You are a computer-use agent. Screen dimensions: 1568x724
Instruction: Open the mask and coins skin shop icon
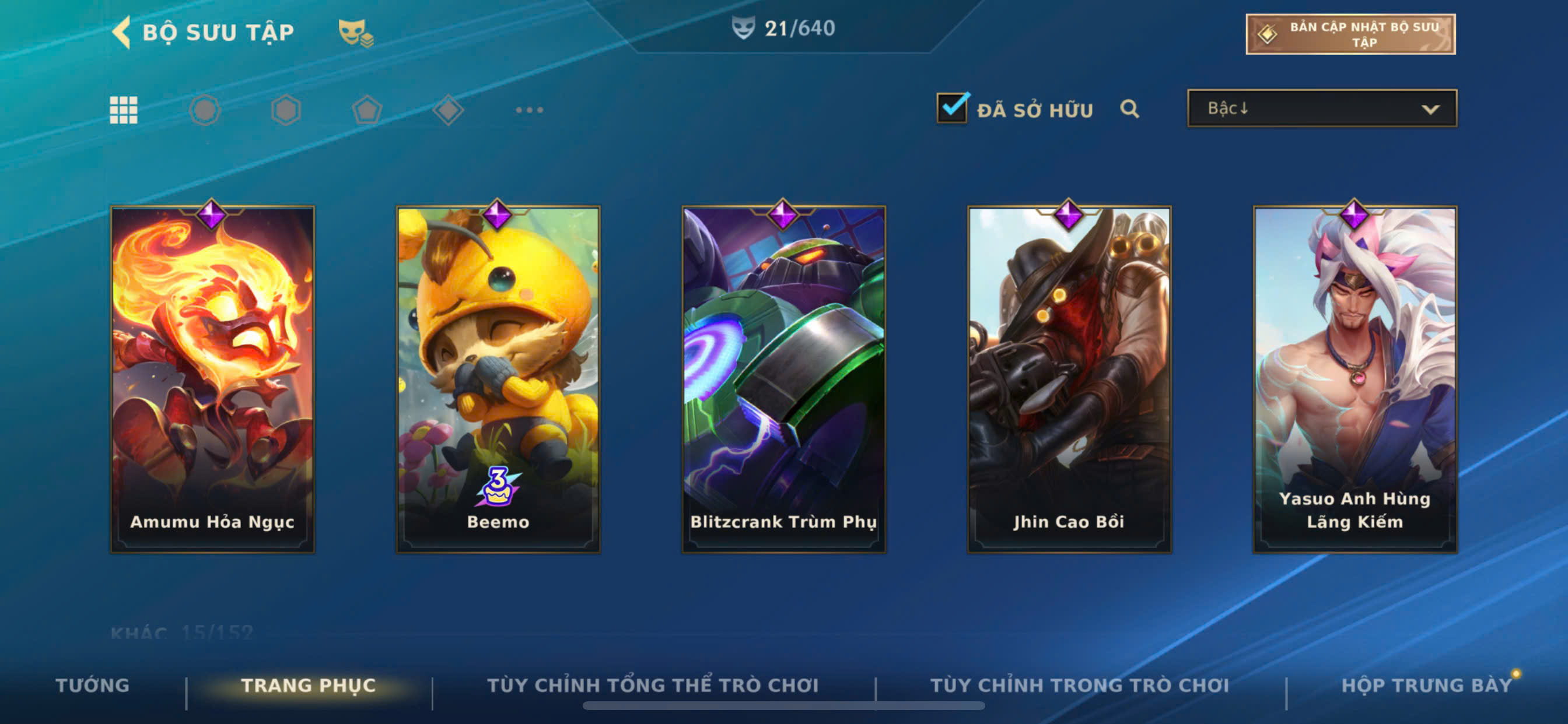(355, 32)
